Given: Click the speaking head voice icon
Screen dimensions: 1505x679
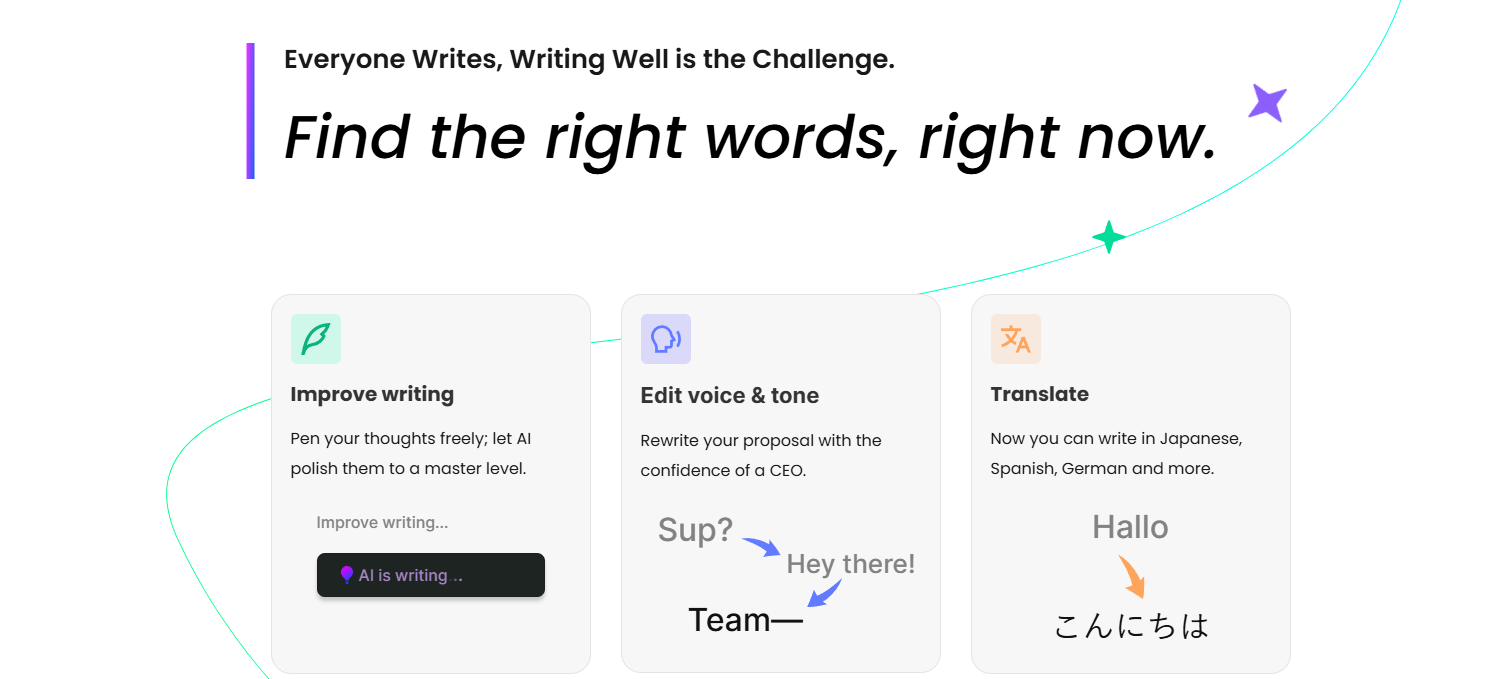Looking at the screenshot, I should 666,339.
